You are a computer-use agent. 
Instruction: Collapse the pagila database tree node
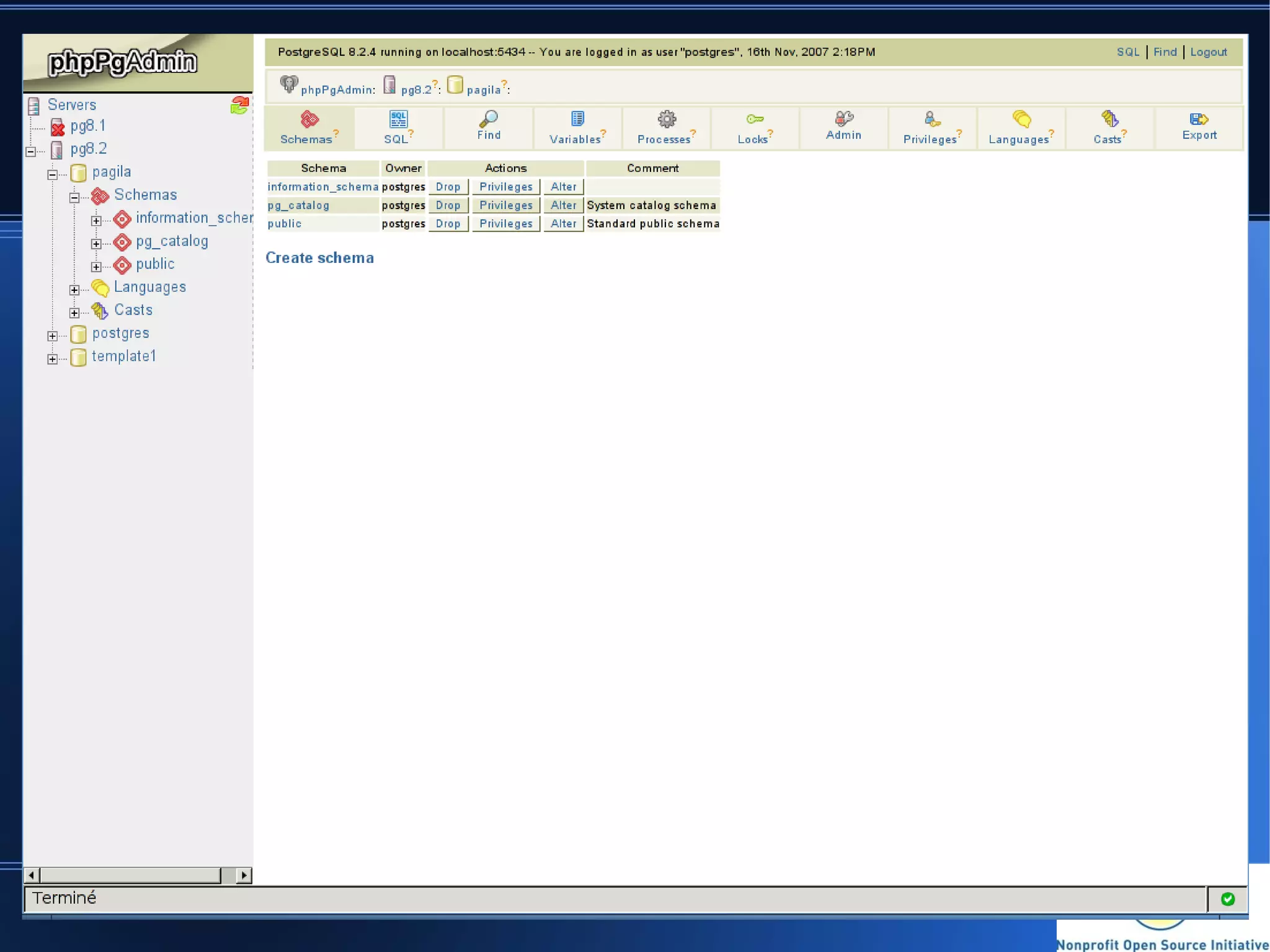pyautogui.click(x=53, y=174)
